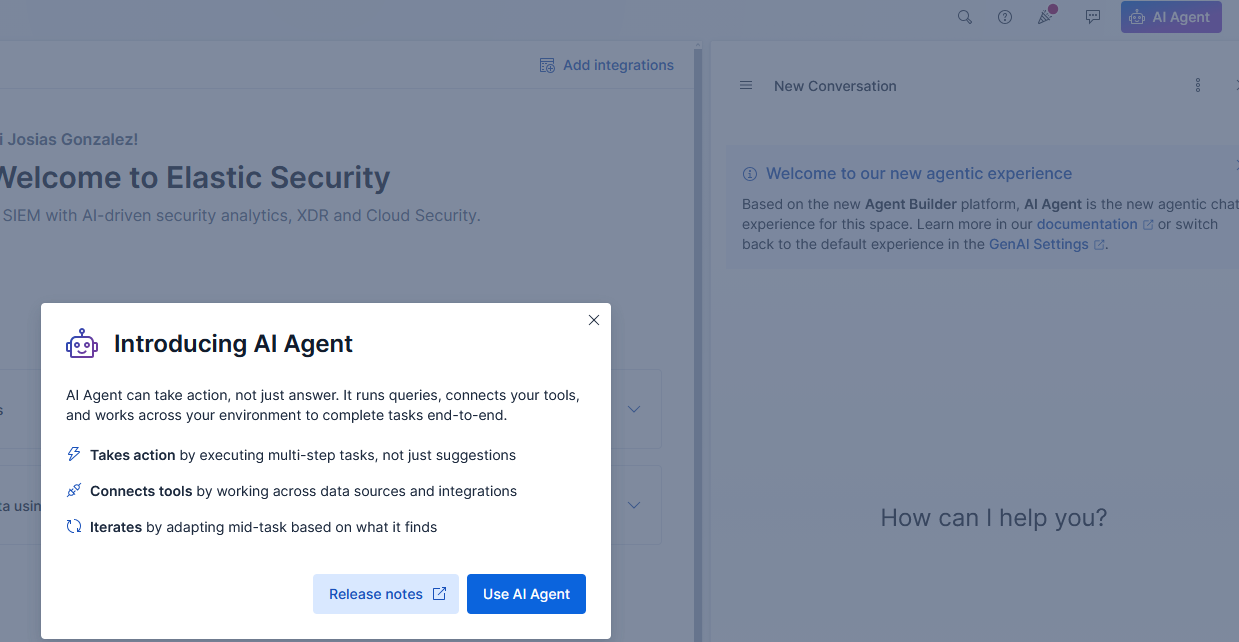Open the search magnifier in the top bar

click(x=965, y=17)
